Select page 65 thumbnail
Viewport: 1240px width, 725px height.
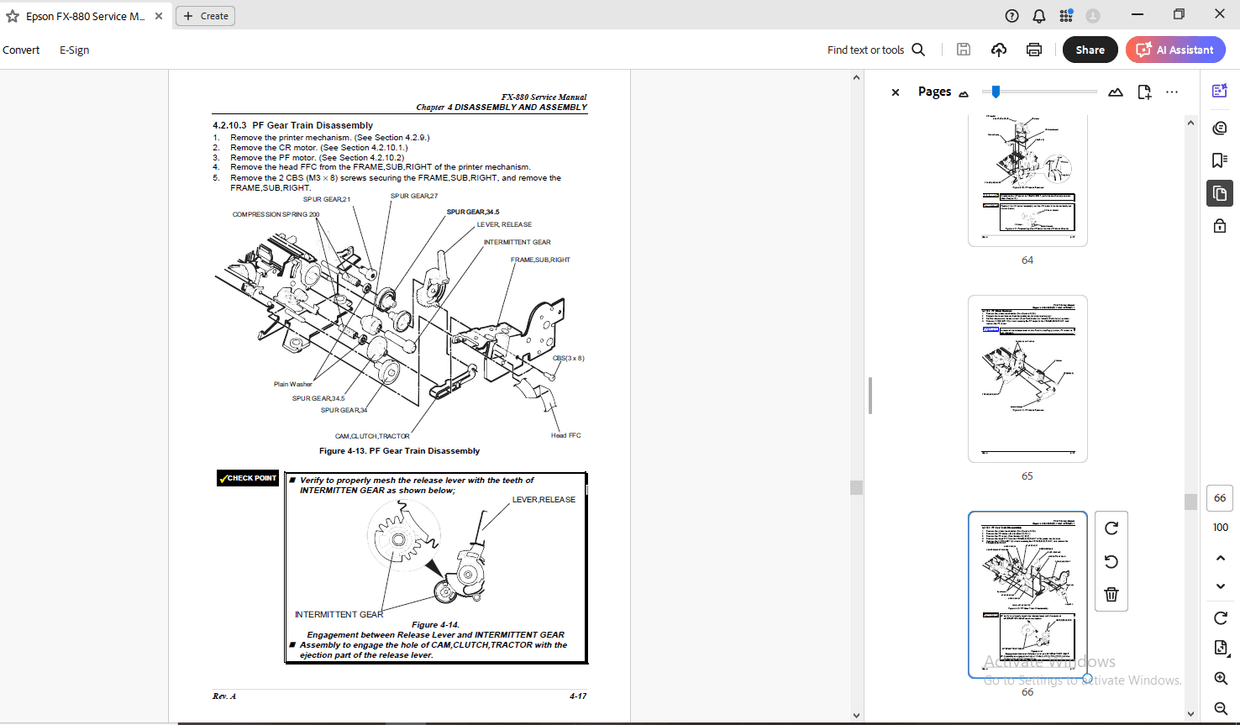coord(1027,379)
